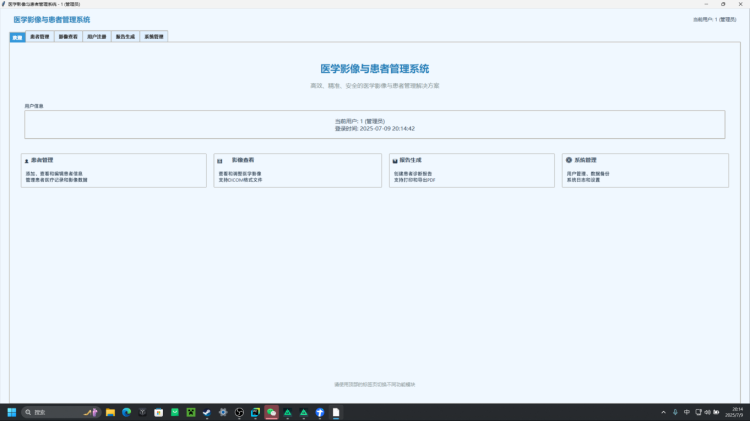Open the Minecraft creeper taskbar icon
Image resolution: width=750 pixels, height=421 pixels.
pos(191,412)
